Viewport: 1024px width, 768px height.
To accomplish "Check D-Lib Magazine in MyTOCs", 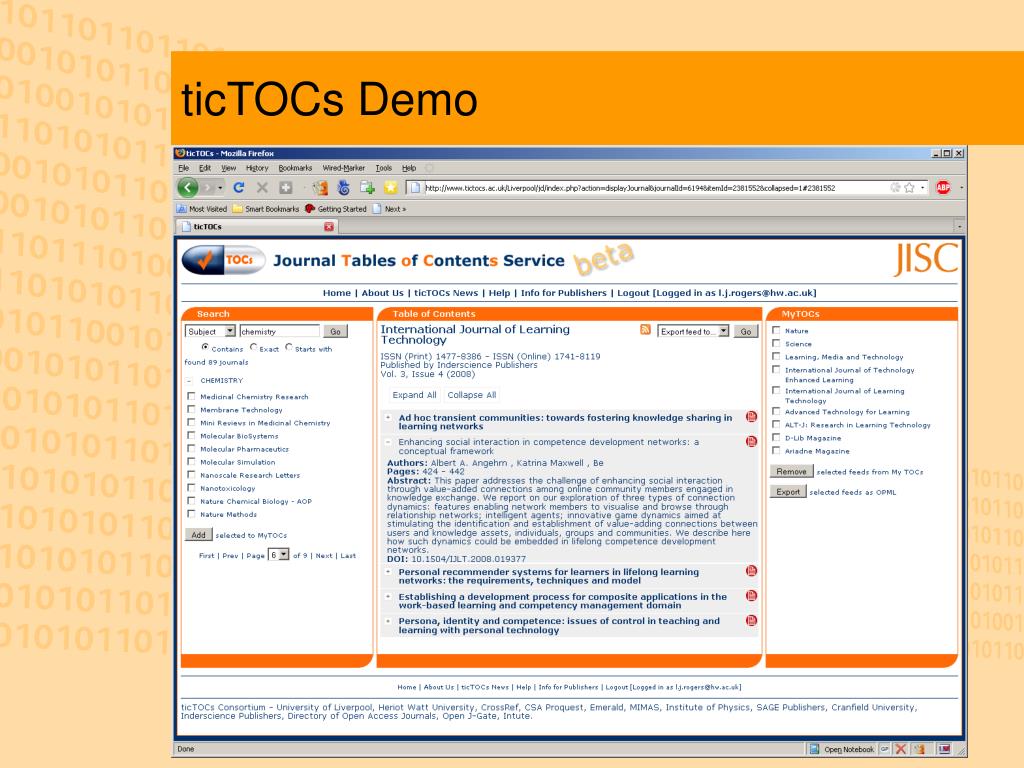I will [x=776, y=437].
